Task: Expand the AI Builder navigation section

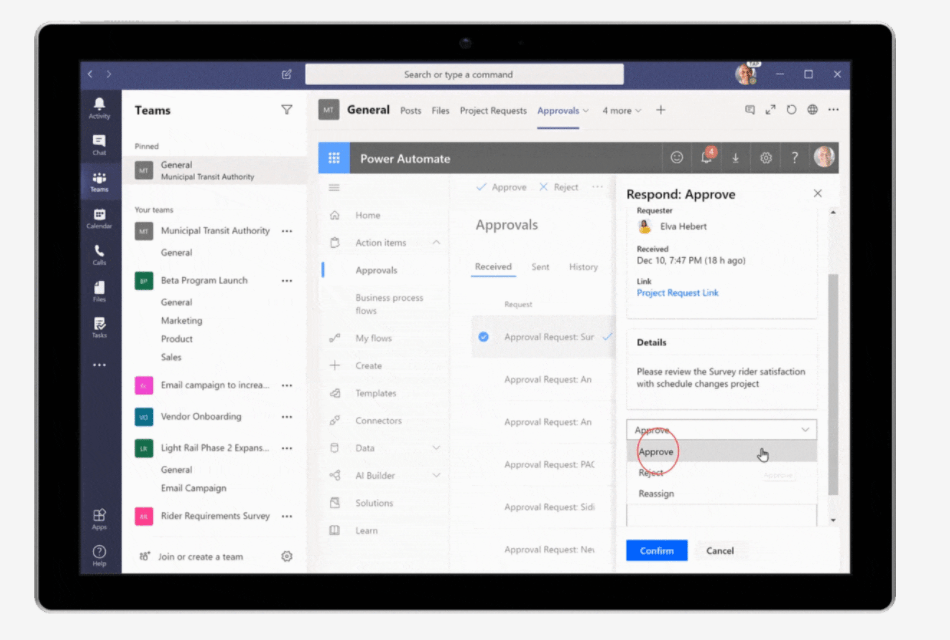Action: click(436, 475)
